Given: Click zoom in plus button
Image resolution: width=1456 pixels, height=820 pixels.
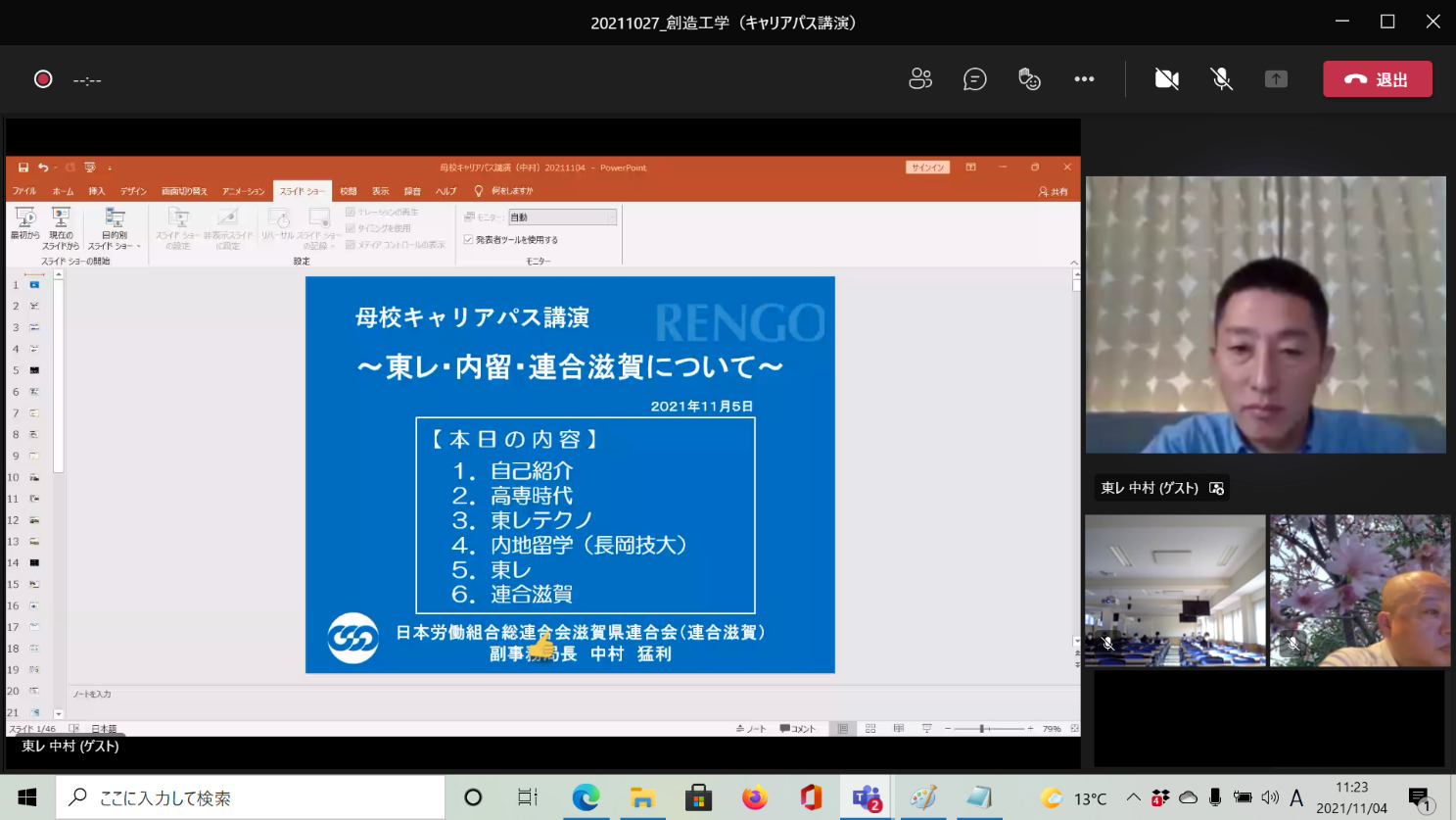Looking at the screenshot, I should click(x=1030, y=729).
